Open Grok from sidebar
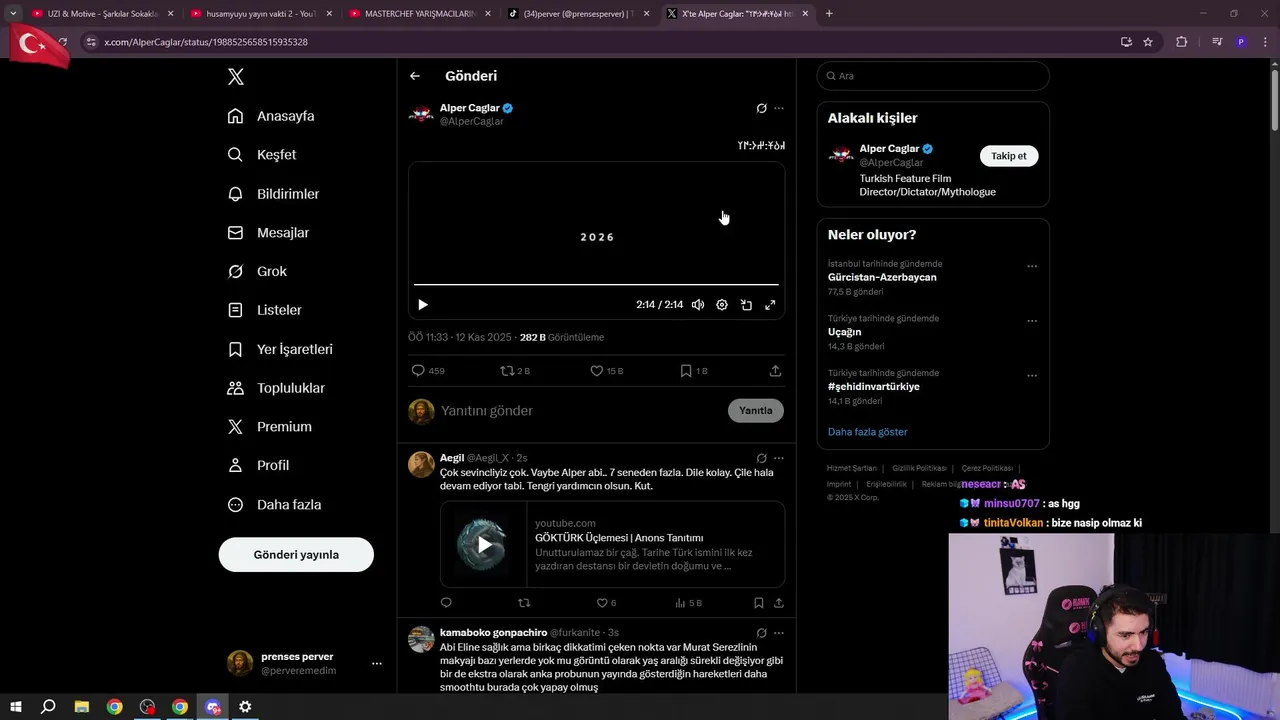The width and height of the screenshot is (1280, 720). coord(257,272)
